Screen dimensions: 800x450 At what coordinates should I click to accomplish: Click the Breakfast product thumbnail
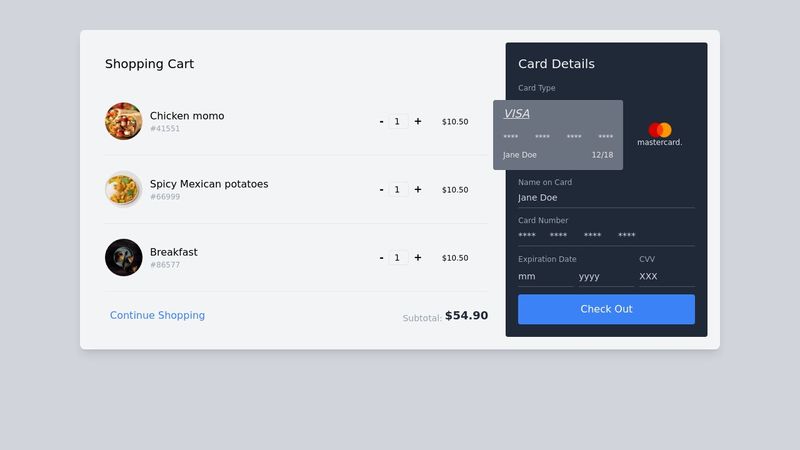coord(123,257)
